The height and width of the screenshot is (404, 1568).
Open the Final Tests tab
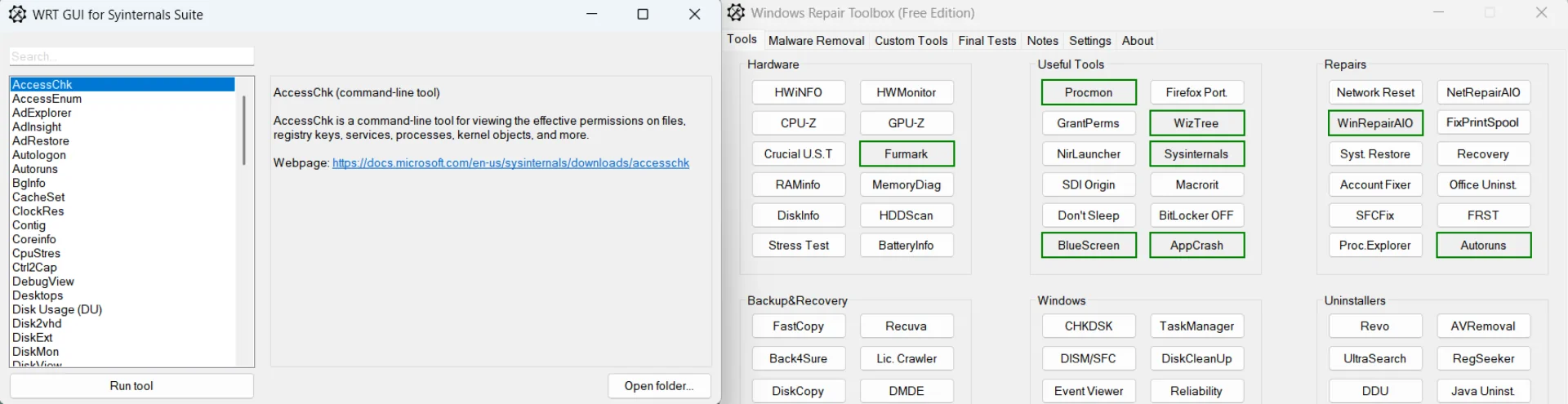(x=987, y=40)
